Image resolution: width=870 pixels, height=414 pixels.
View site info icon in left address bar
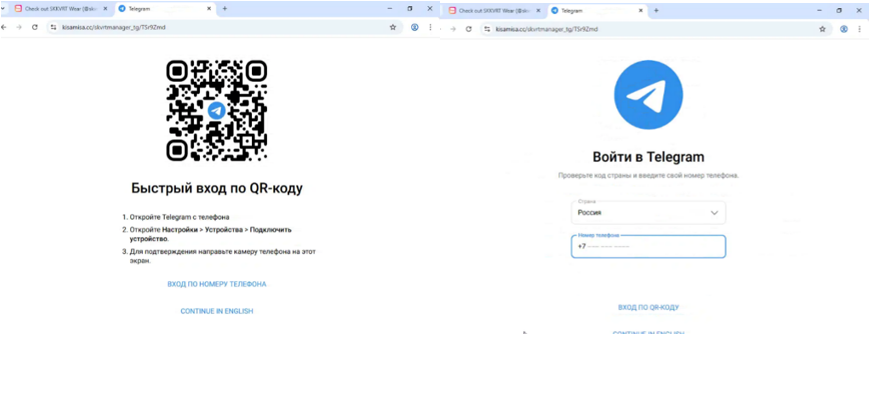click(53, 27)
